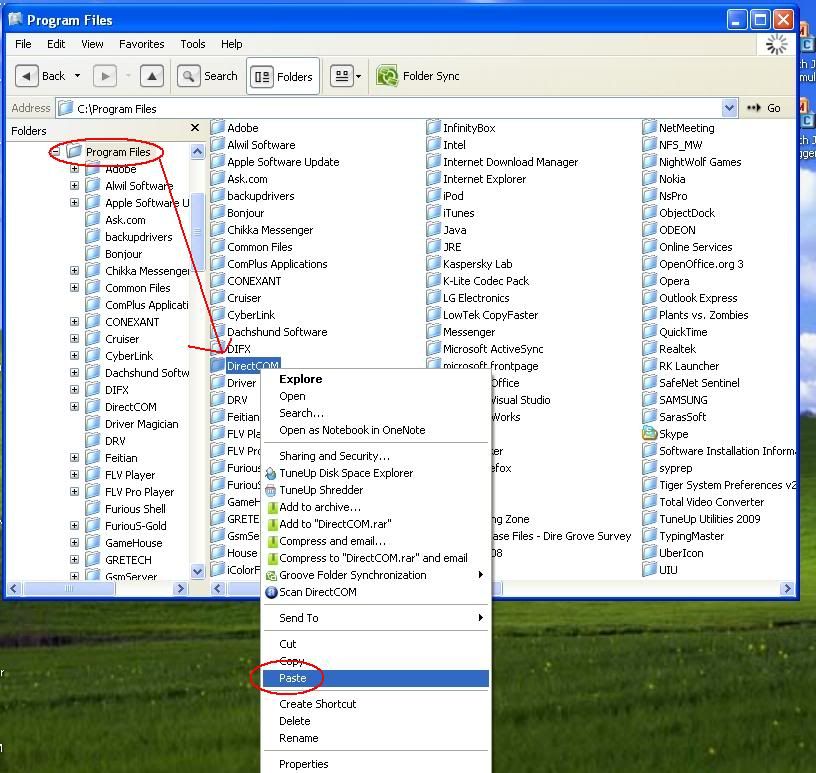The image size is (816, 773).
Task: Click the address field showing C:\Program Files
Action: [390, 108]
